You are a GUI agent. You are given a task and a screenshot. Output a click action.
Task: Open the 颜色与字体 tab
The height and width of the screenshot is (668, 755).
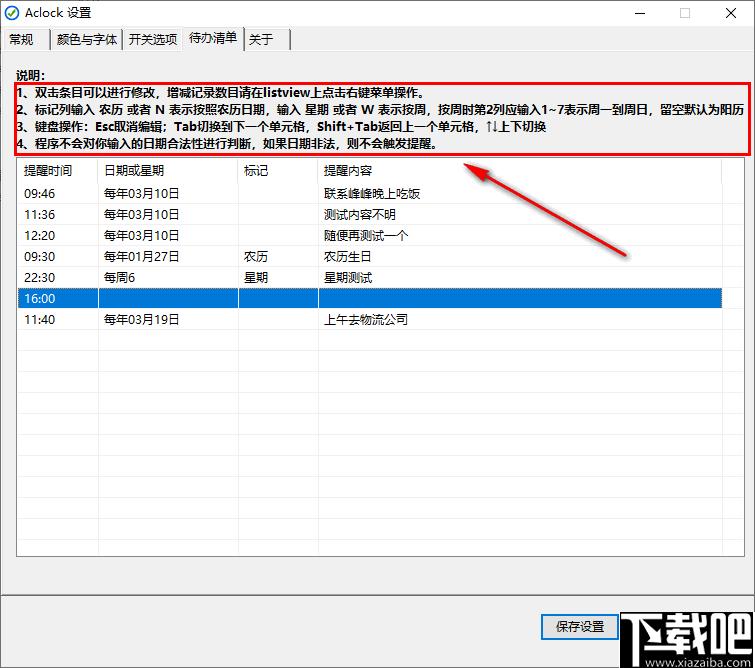coord(87,39)
